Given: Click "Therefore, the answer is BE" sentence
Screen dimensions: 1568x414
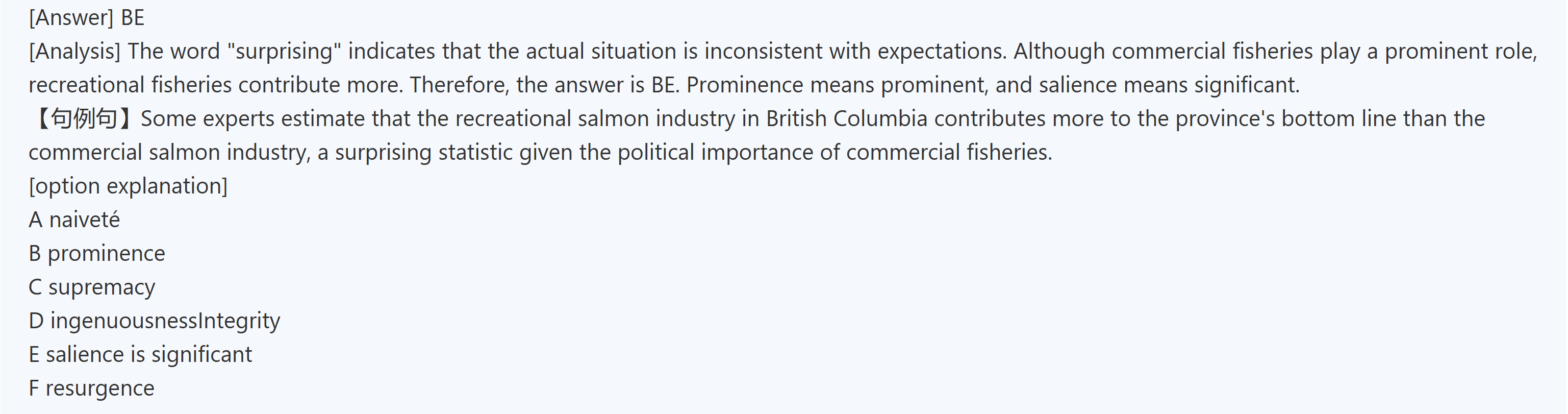Looking at the screenshot, I should [x=544, y=85].
